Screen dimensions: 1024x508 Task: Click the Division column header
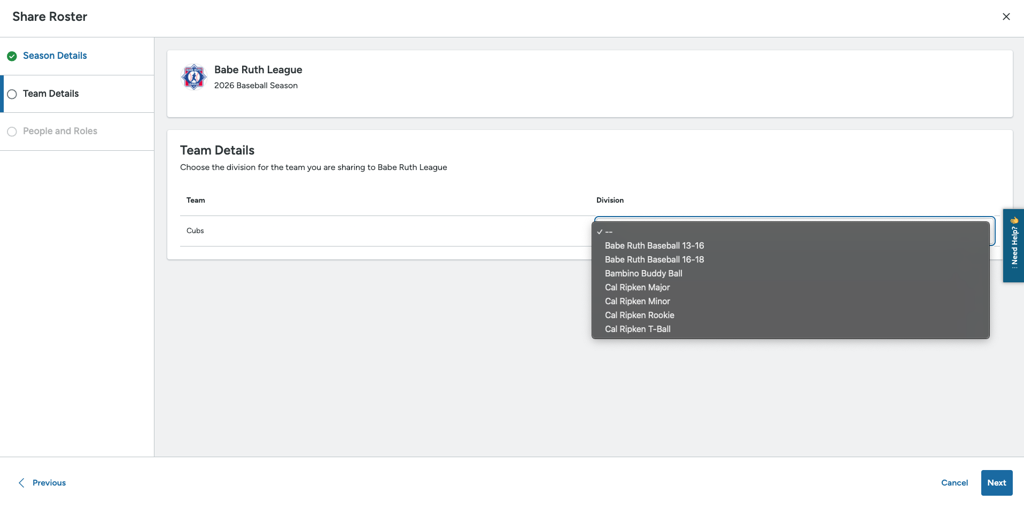[610, 200]
